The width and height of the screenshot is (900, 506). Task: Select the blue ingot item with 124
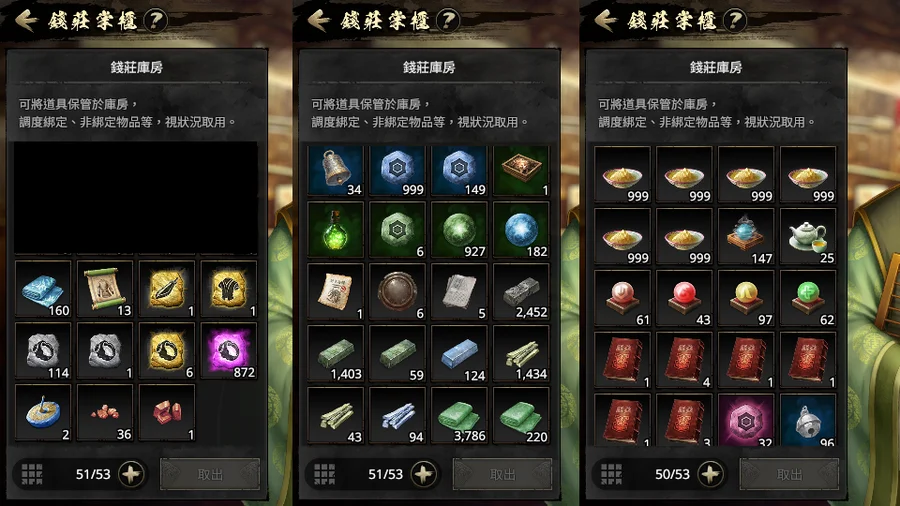pos(459,353)
